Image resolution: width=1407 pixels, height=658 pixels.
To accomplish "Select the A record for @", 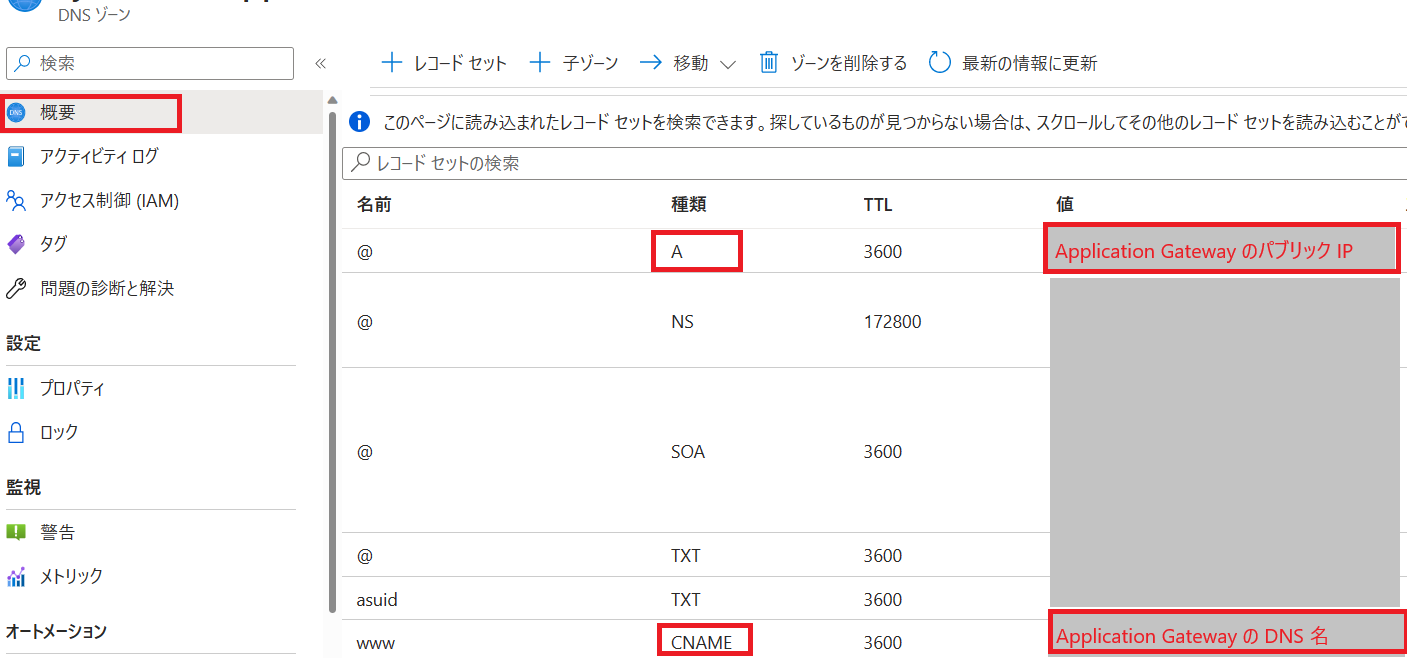I will pos(696,251).
